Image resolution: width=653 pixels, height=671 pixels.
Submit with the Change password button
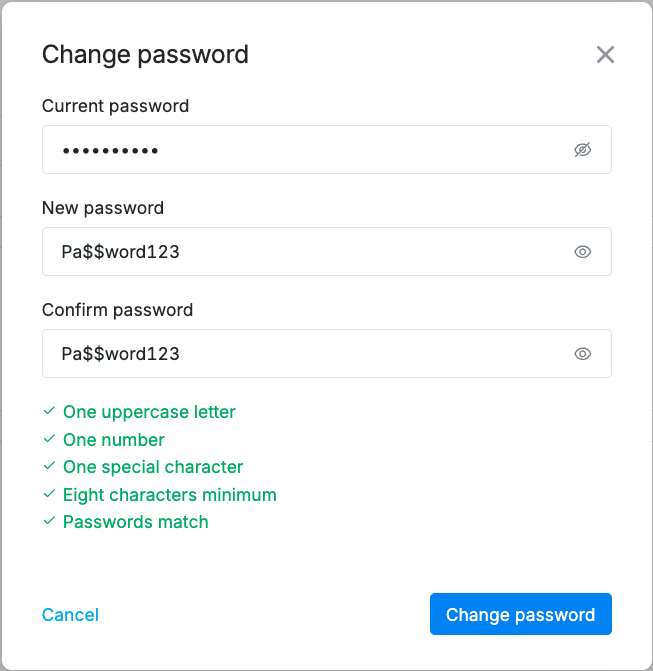coord(520,614)
